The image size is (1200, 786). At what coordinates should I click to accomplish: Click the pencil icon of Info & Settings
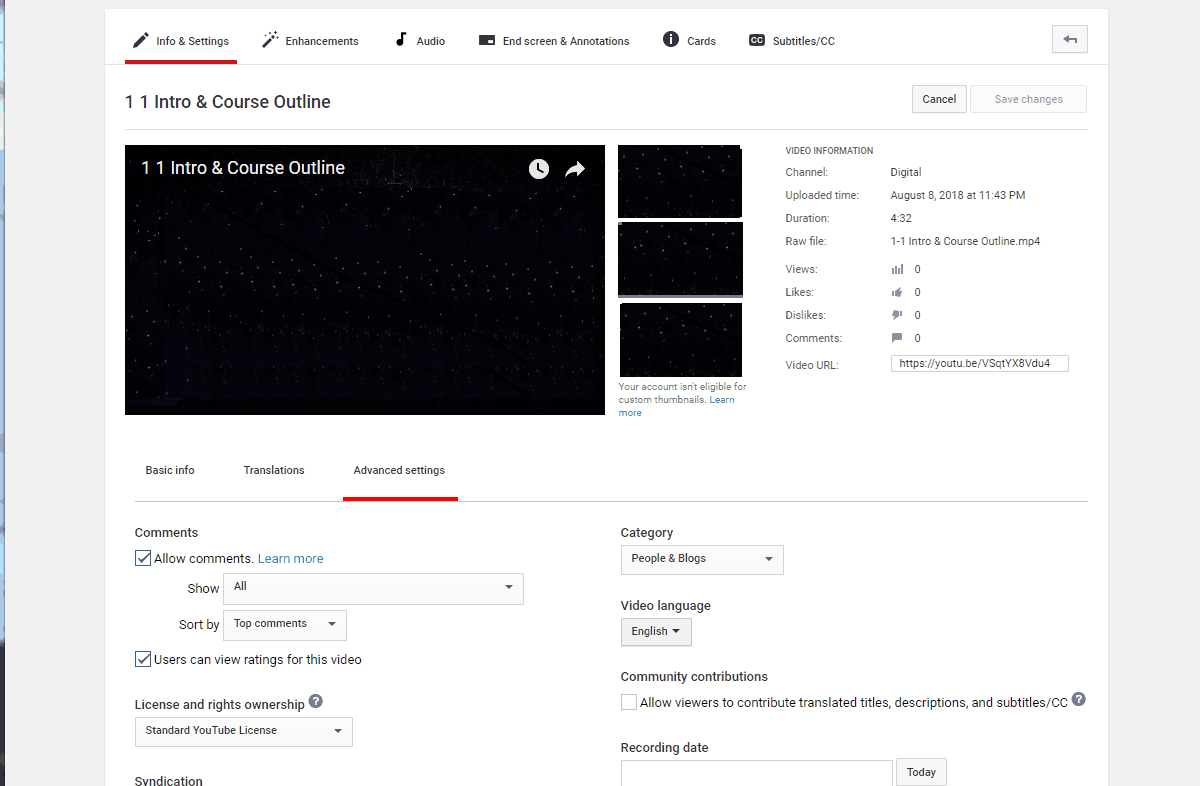pos(140,40)
